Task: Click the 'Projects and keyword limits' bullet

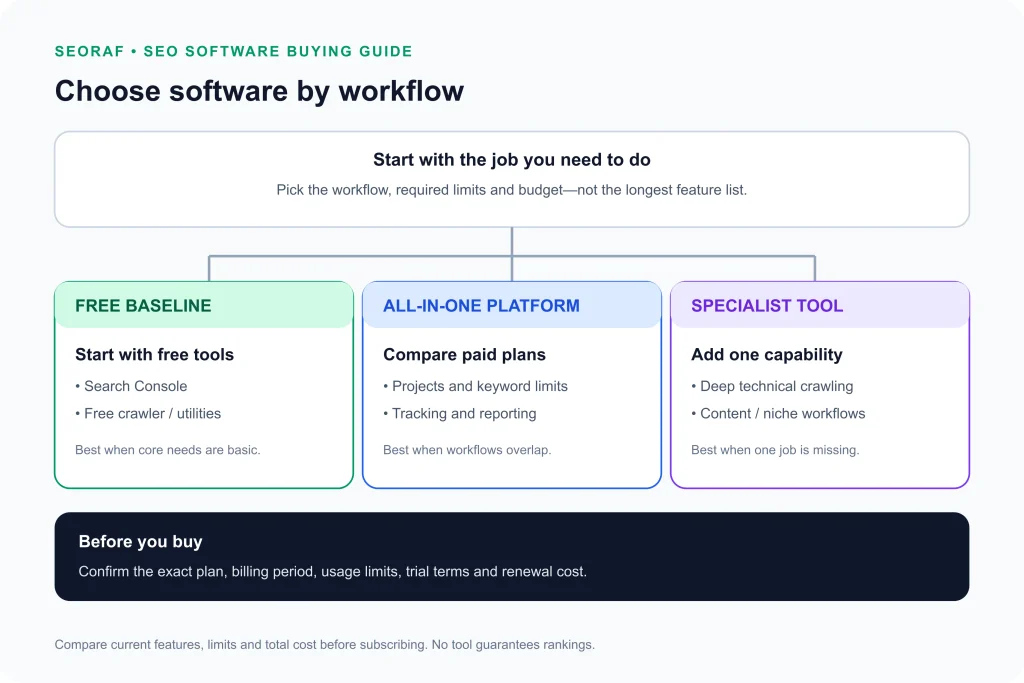Action: (475, 387)
